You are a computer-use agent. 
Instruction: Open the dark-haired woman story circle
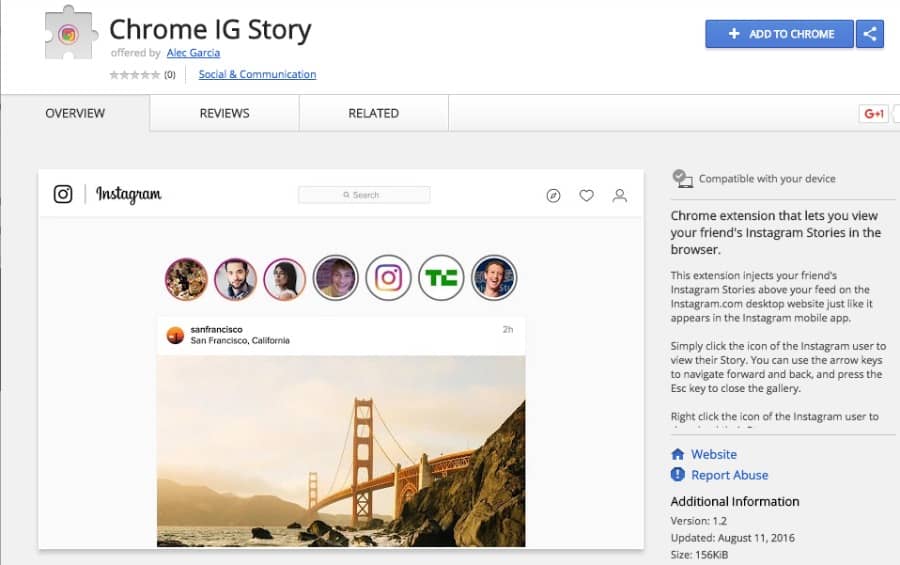(285, 279)
